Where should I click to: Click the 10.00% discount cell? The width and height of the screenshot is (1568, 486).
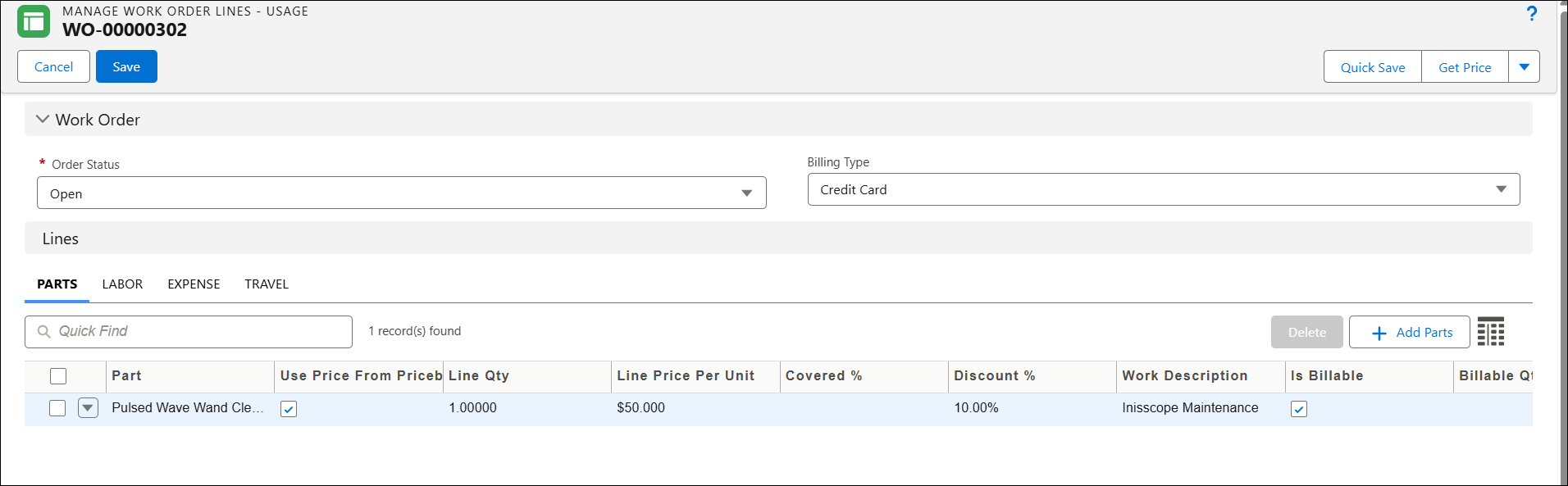1032,408
